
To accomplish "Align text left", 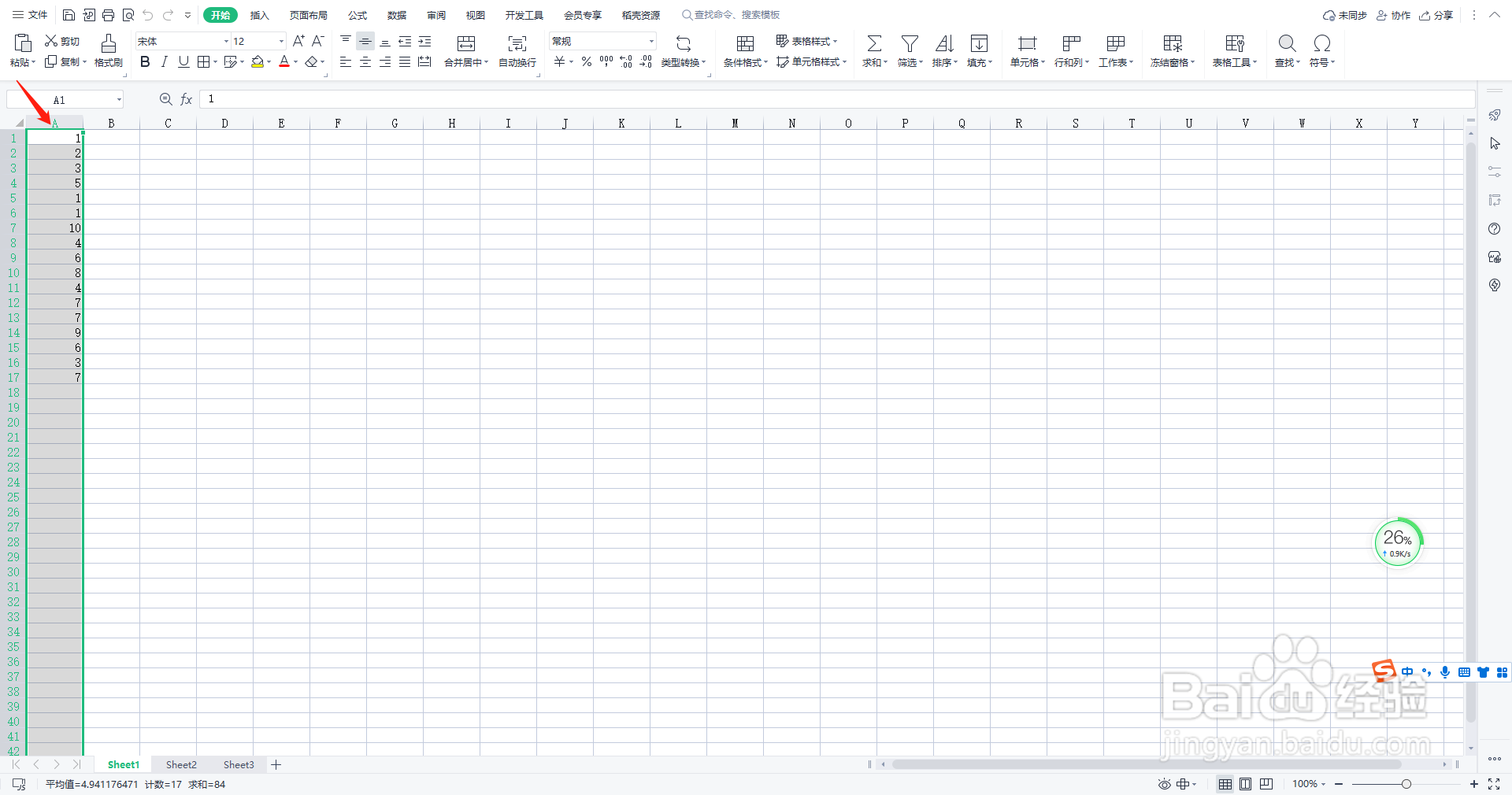I will [x=346, y=61].
